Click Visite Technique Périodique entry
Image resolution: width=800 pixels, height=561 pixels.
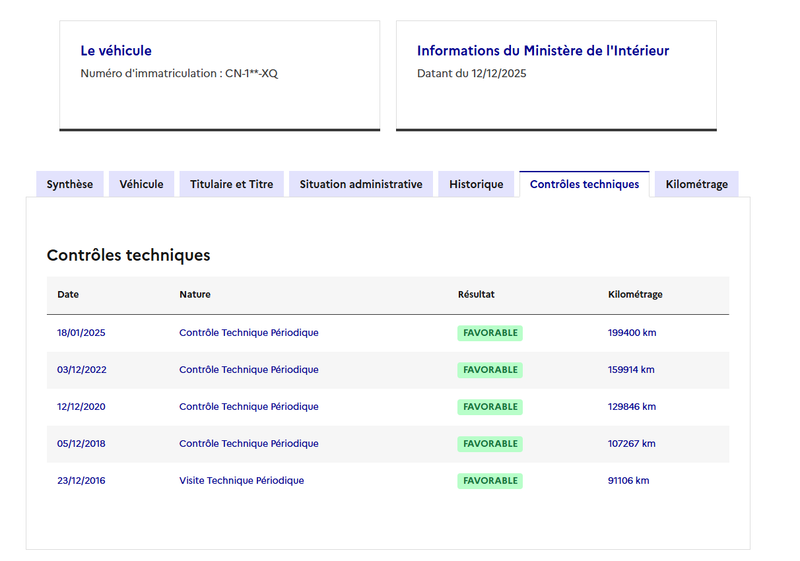(241, 481)
